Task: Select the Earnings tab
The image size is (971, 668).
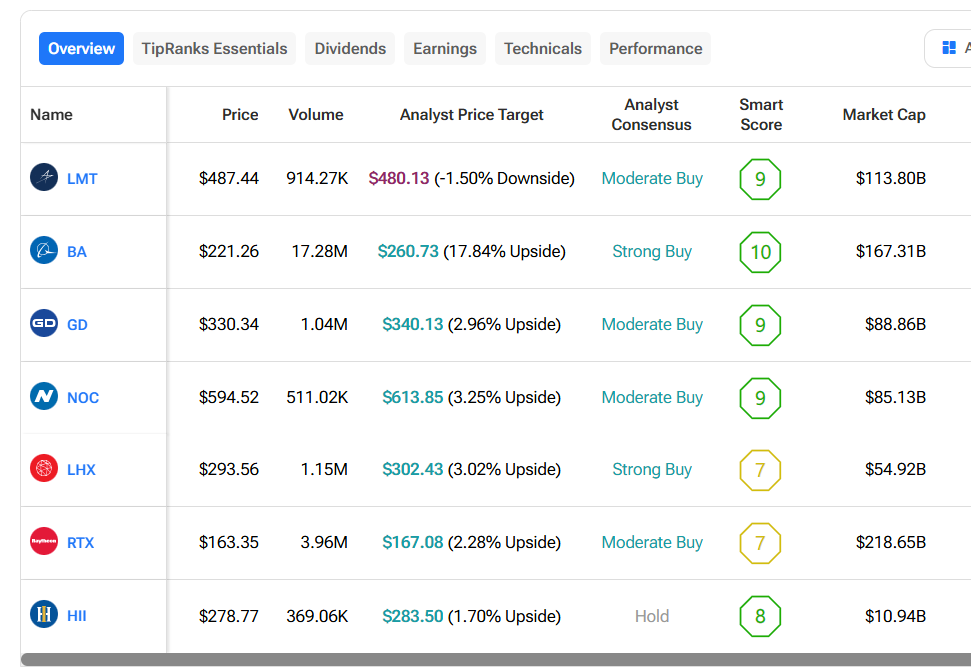Action: point(445,48)
